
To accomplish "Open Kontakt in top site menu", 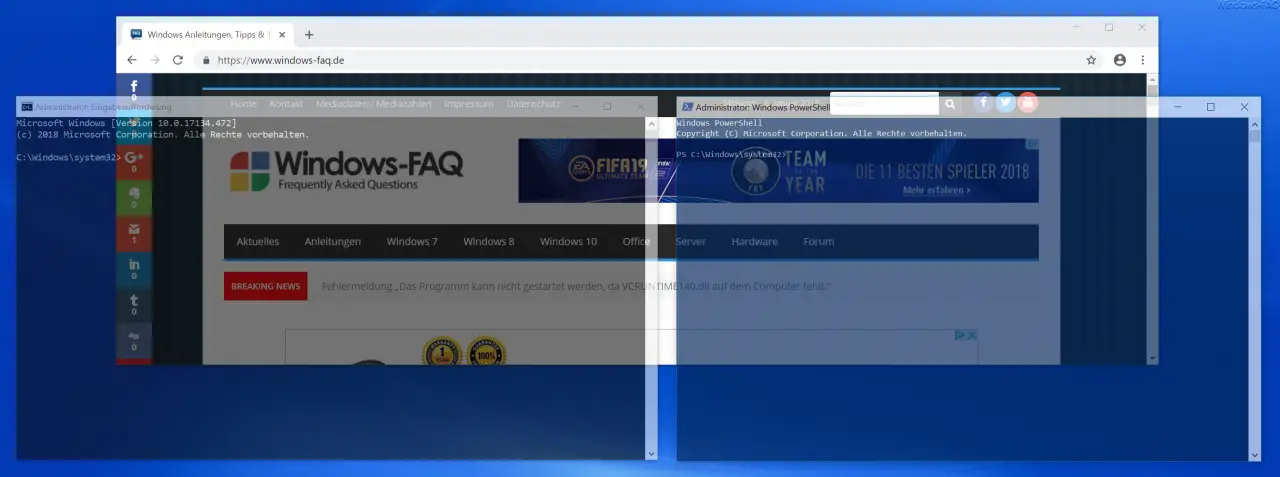I will tap(286, 104).
